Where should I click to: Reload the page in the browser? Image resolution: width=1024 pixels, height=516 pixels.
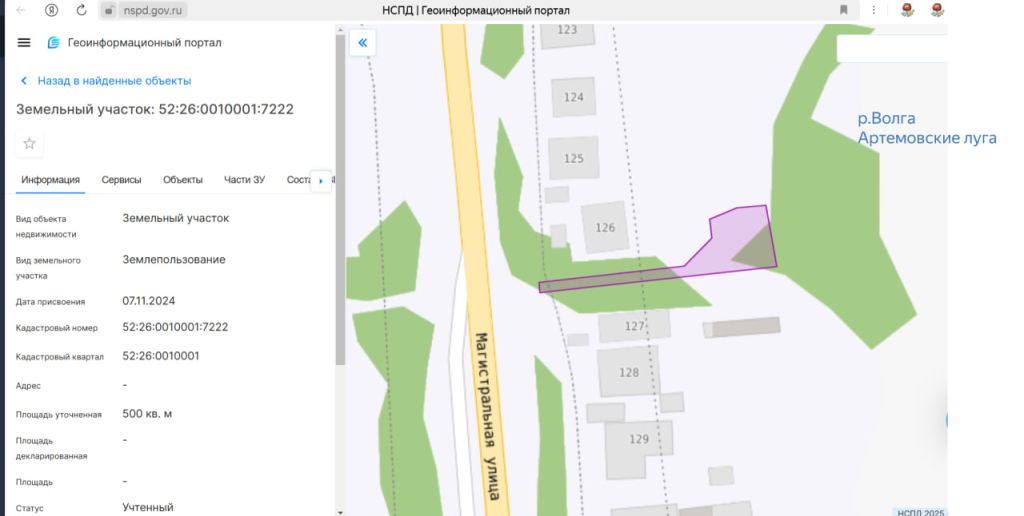point(81,10)
